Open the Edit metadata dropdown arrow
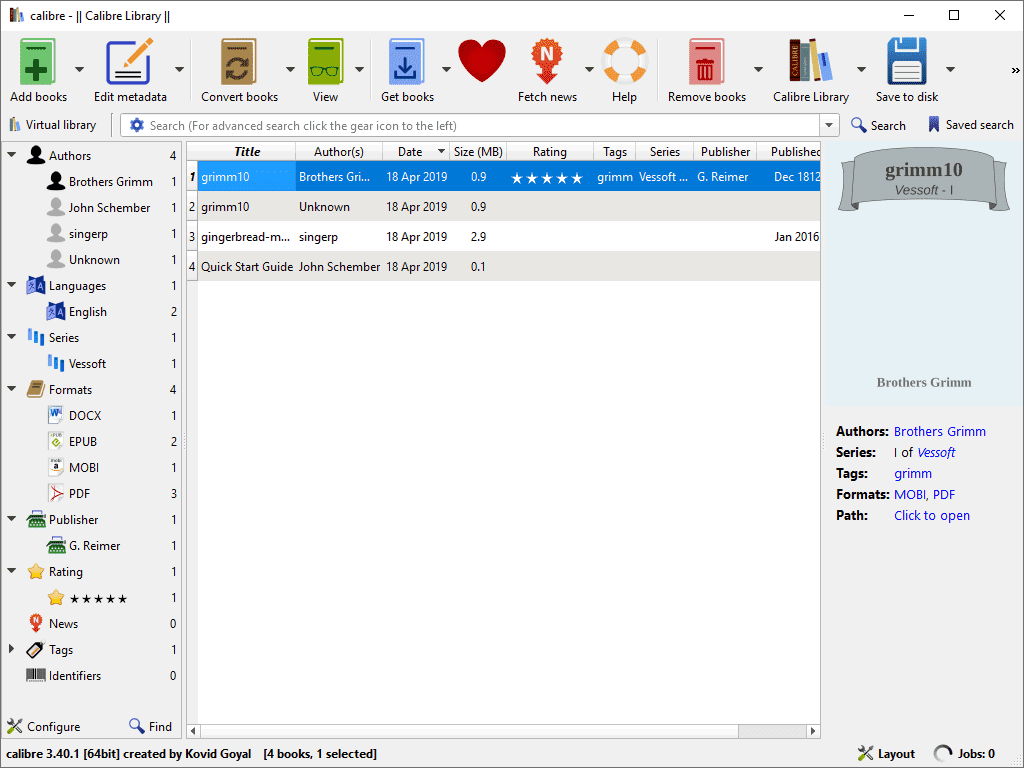The image size is (1024, 768). 179,69
